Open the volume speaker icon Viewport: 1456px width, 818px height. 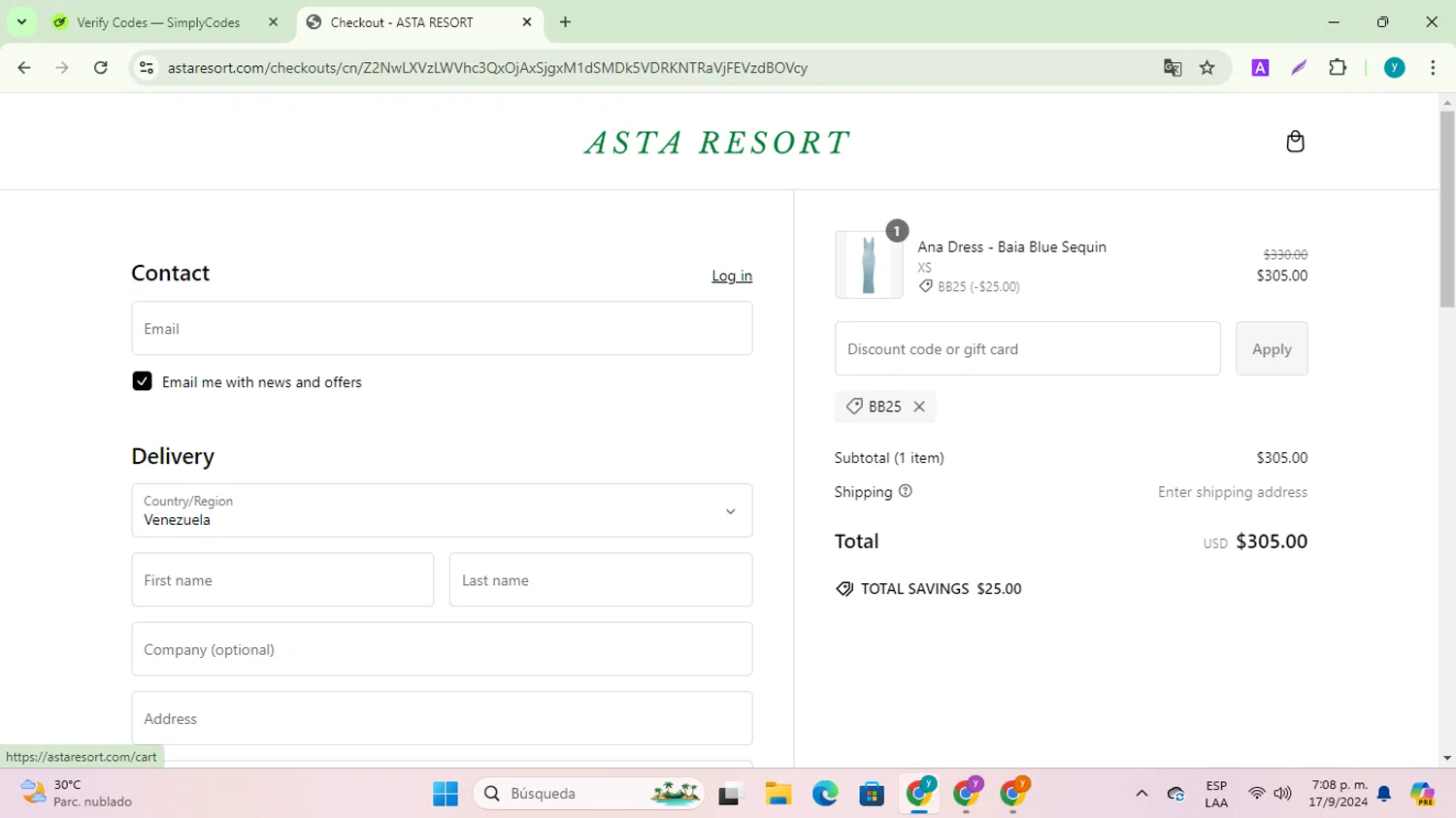click(x=1283, y=794)
